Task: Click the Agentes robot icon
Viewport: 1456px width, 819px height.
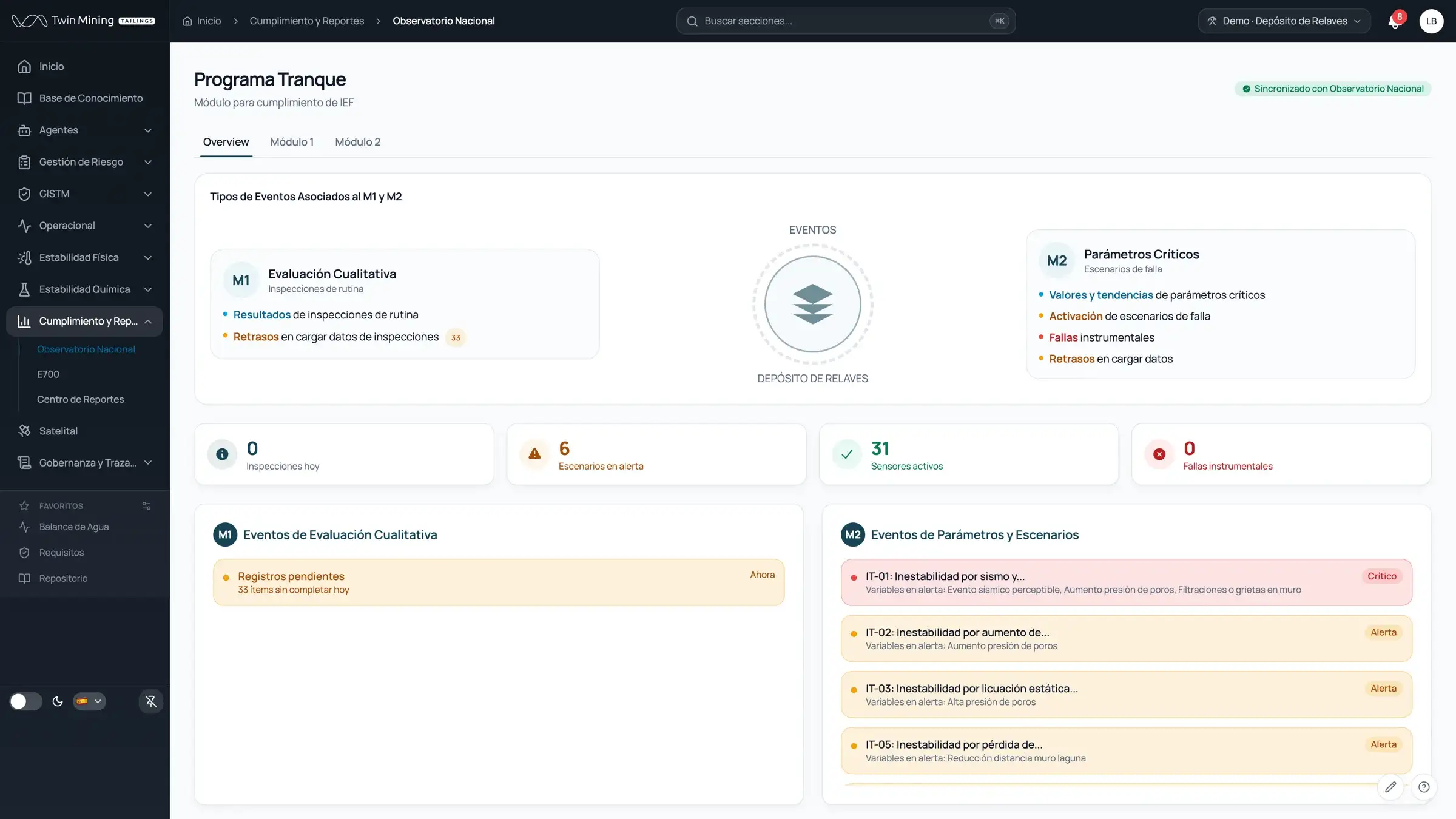Action: 24,130
